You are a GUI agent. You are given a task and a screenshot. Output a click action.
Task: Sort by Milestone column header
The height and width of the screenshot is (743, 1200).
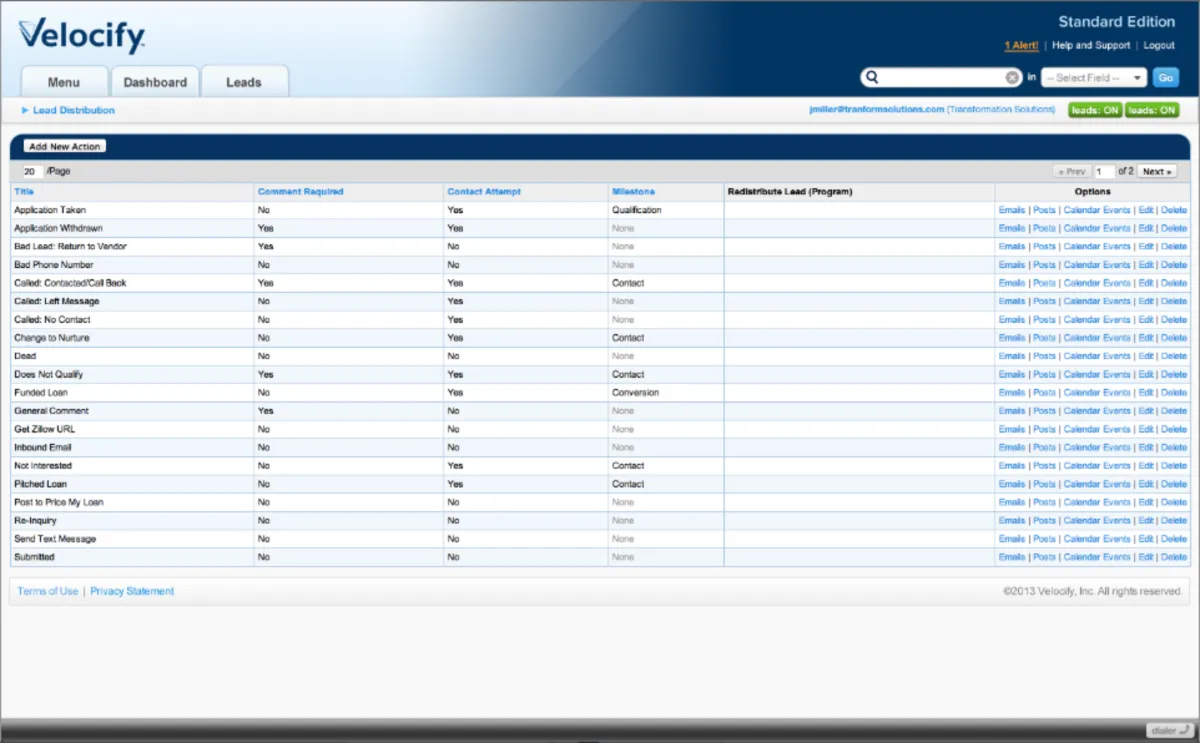pyautogui.click(x=633, y=191)
